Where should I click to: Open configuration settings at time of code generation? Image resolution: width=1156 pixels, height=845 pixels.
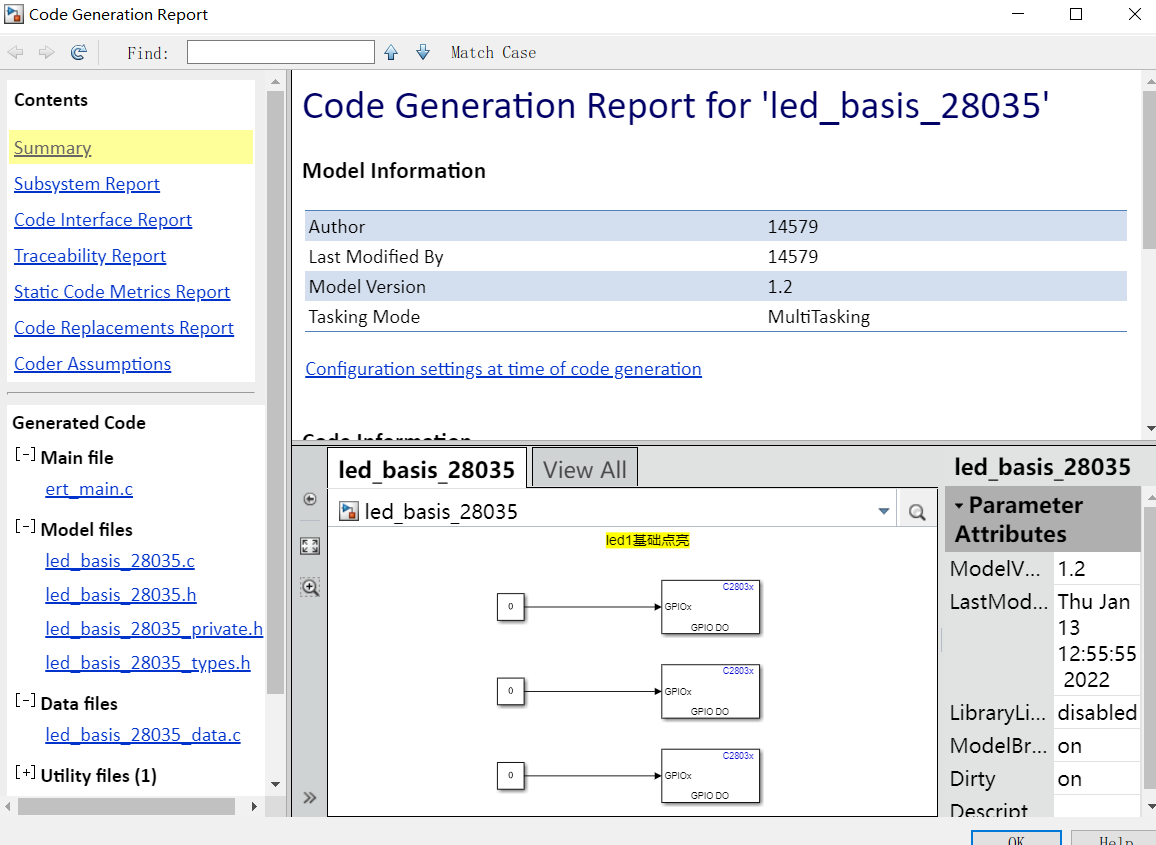pyautogui.click(x=504, y=369)
